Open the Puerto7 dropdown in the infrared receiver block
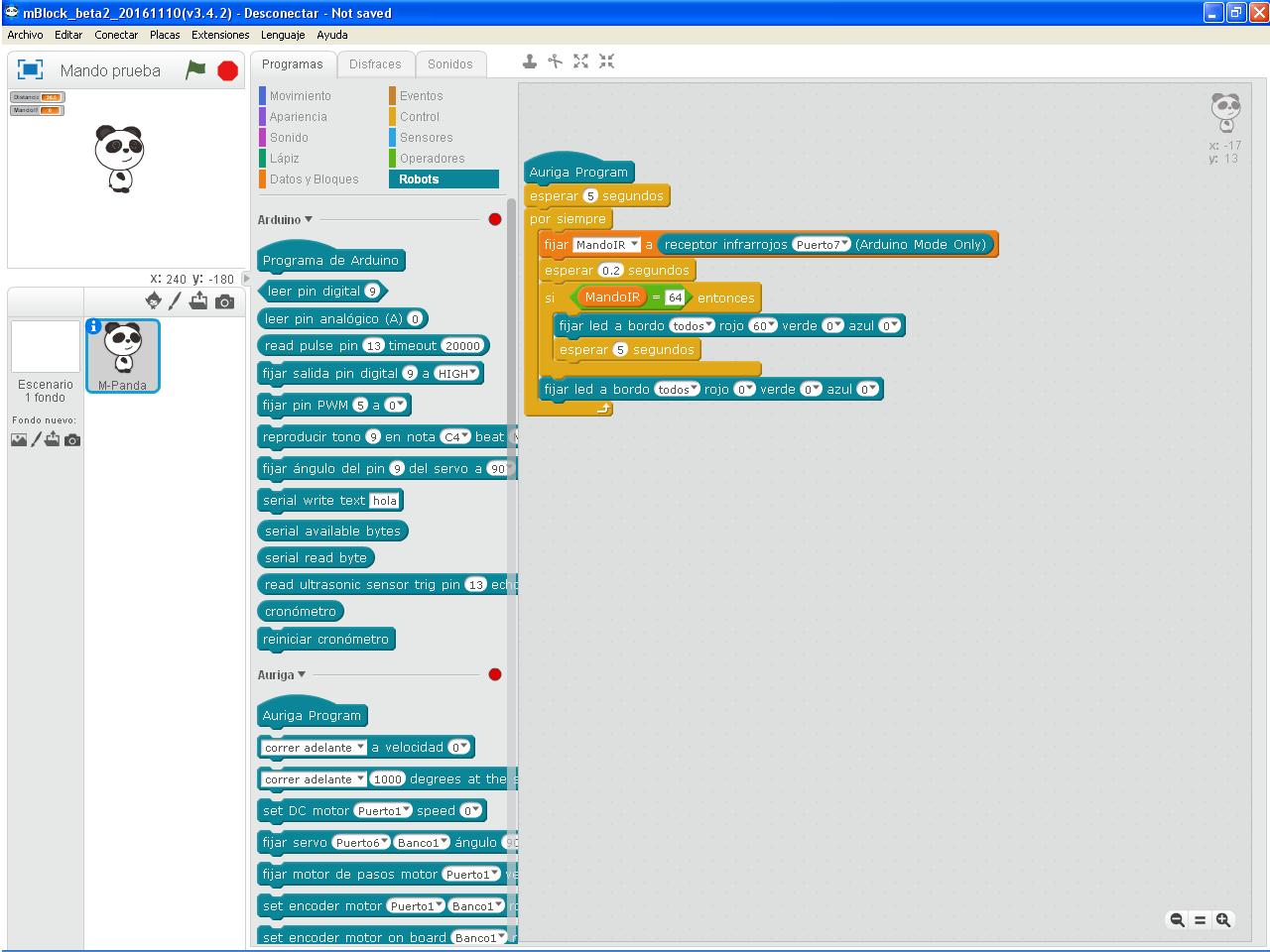The width and height of the screenshot is (1270, 952). click(x=822, y=244)
